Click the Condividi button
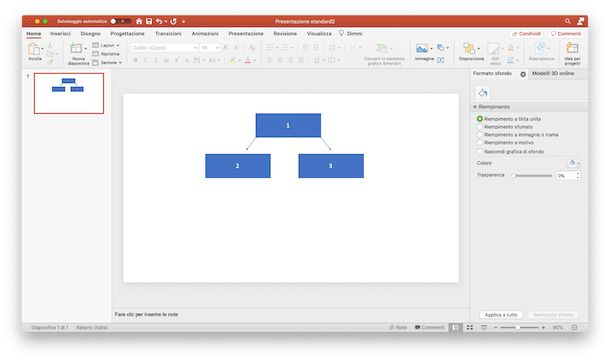Viewport: 610px width, 361px height. [526, 34]
